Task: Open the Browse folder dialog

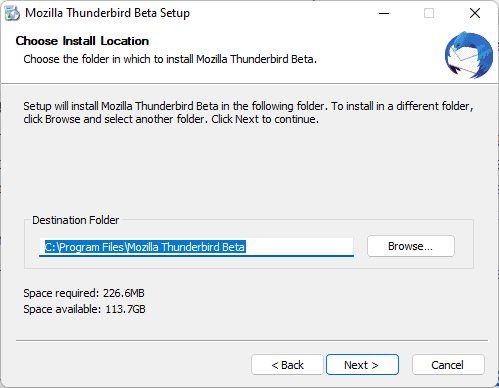Action: (x=411, y=246)
